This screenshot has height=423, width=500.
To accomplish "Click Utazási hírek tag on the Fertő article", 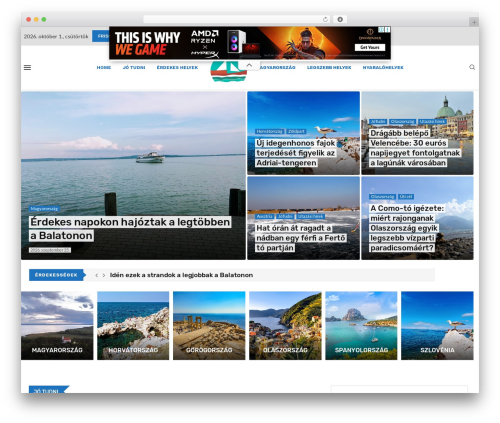I will pyautogui.click(x=310, y=216).
